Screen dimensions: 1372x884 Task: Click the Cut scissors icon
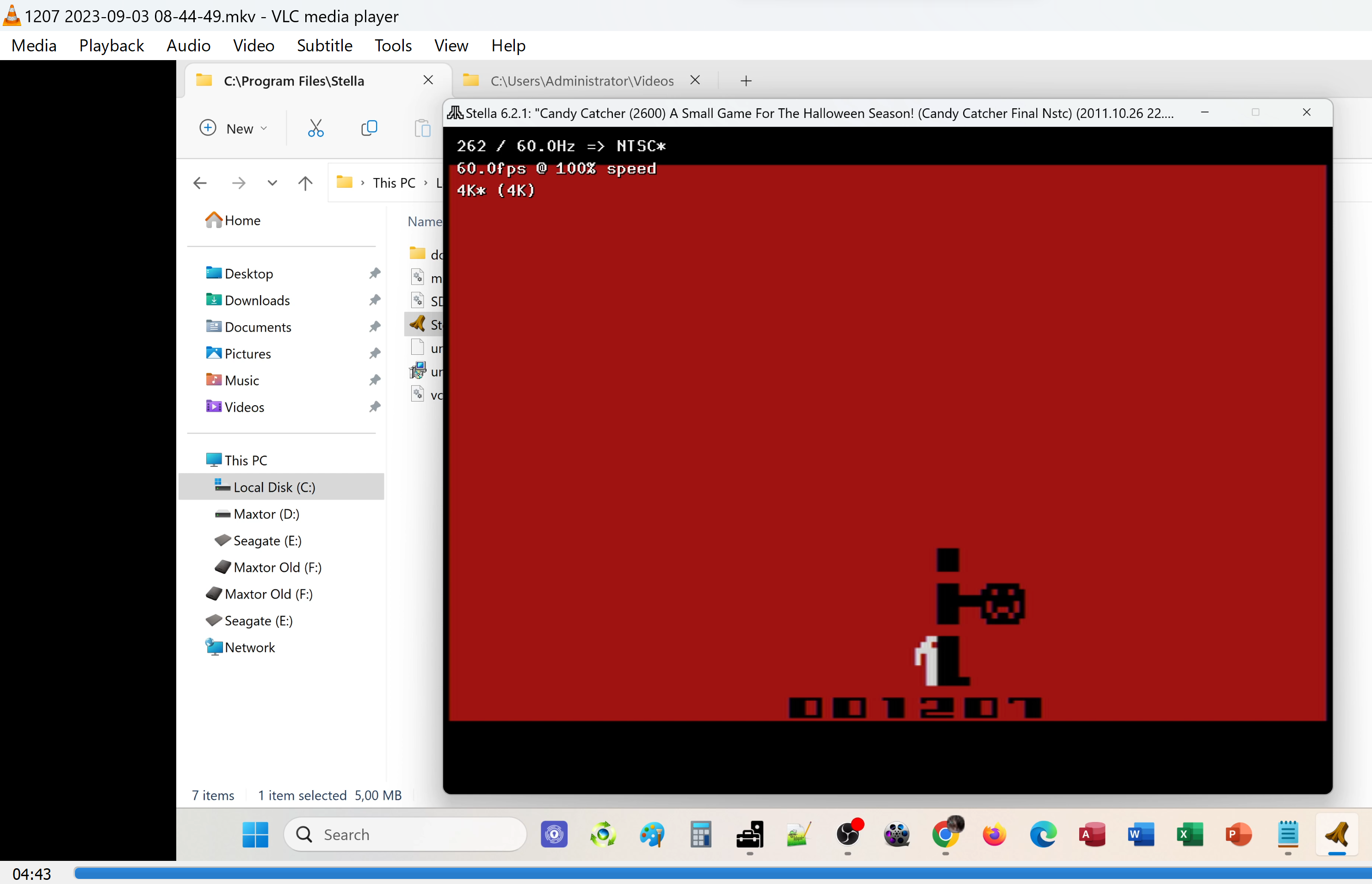click(x=316, y=128)
